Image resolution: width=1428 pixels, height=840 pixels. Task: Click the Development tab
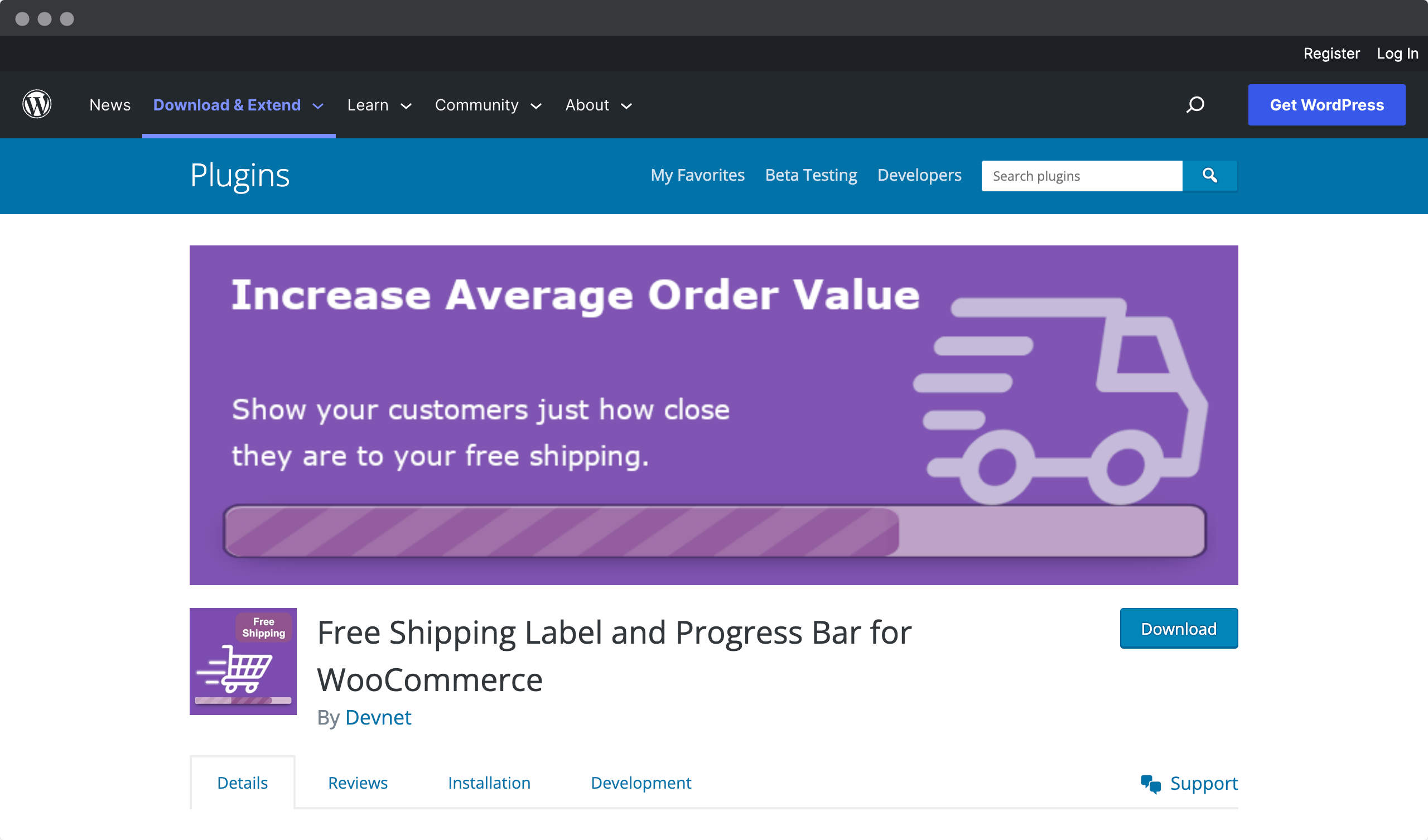[x=641, y=783]
